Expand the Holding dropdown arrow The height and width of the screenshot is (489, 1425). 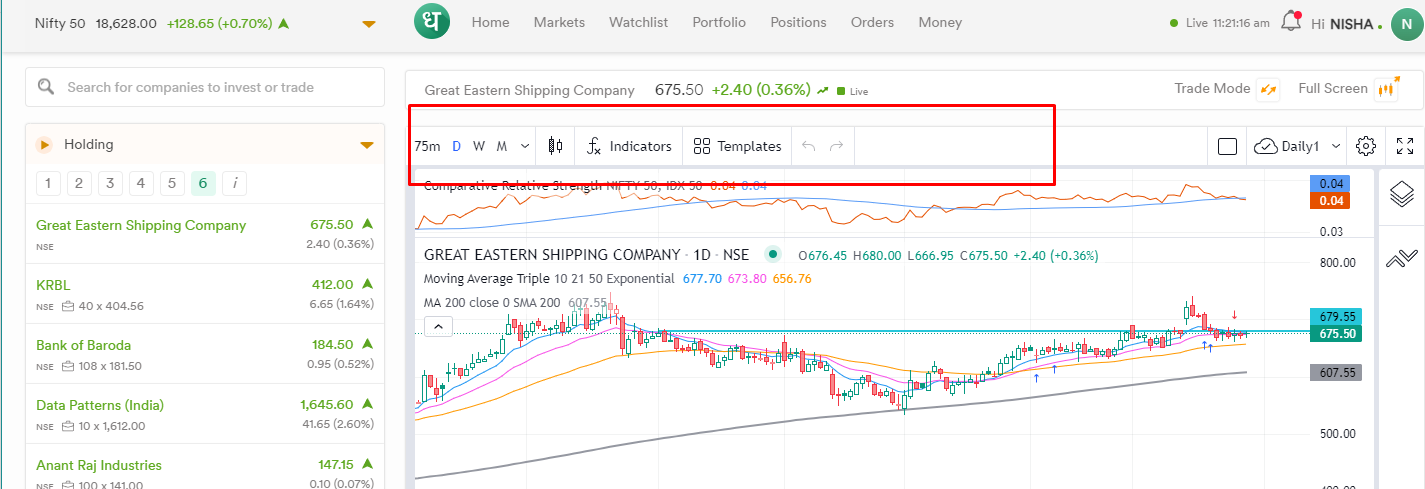[367, 146]
